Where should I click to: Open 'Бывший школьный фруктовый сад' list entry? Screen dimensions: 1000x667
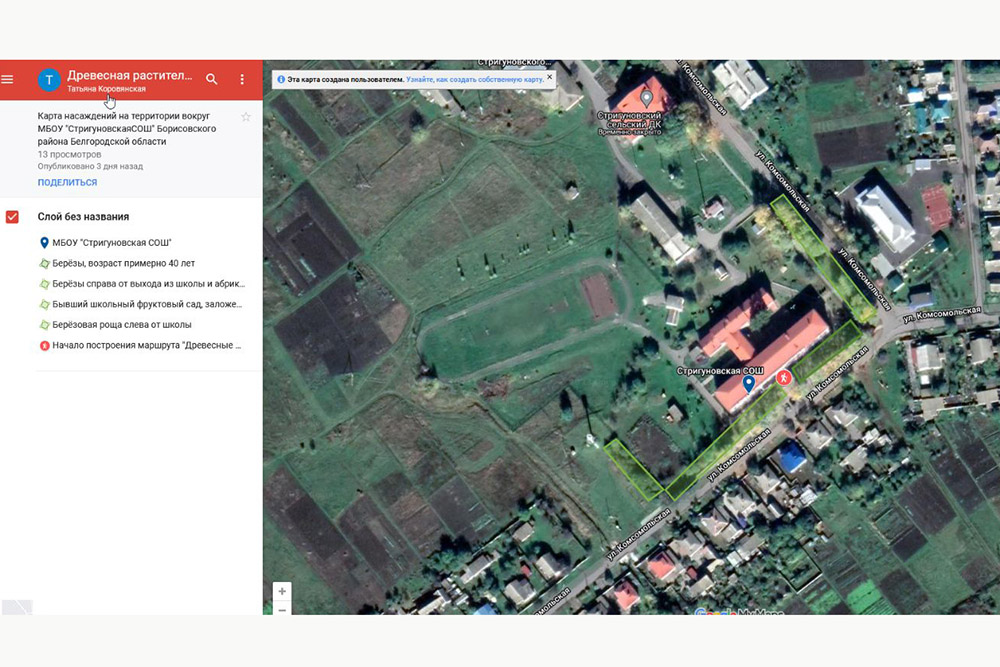click(x=140, y=305)
